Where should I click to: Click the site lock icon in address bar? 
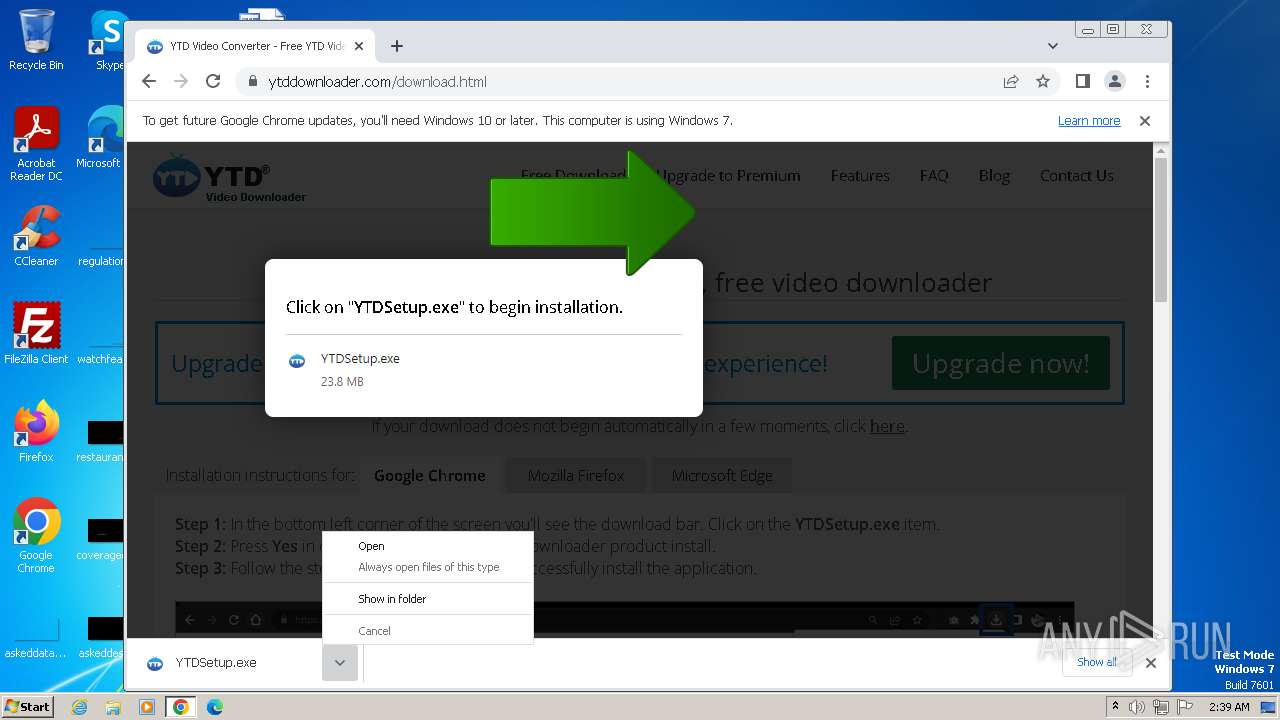coord(252,82)
